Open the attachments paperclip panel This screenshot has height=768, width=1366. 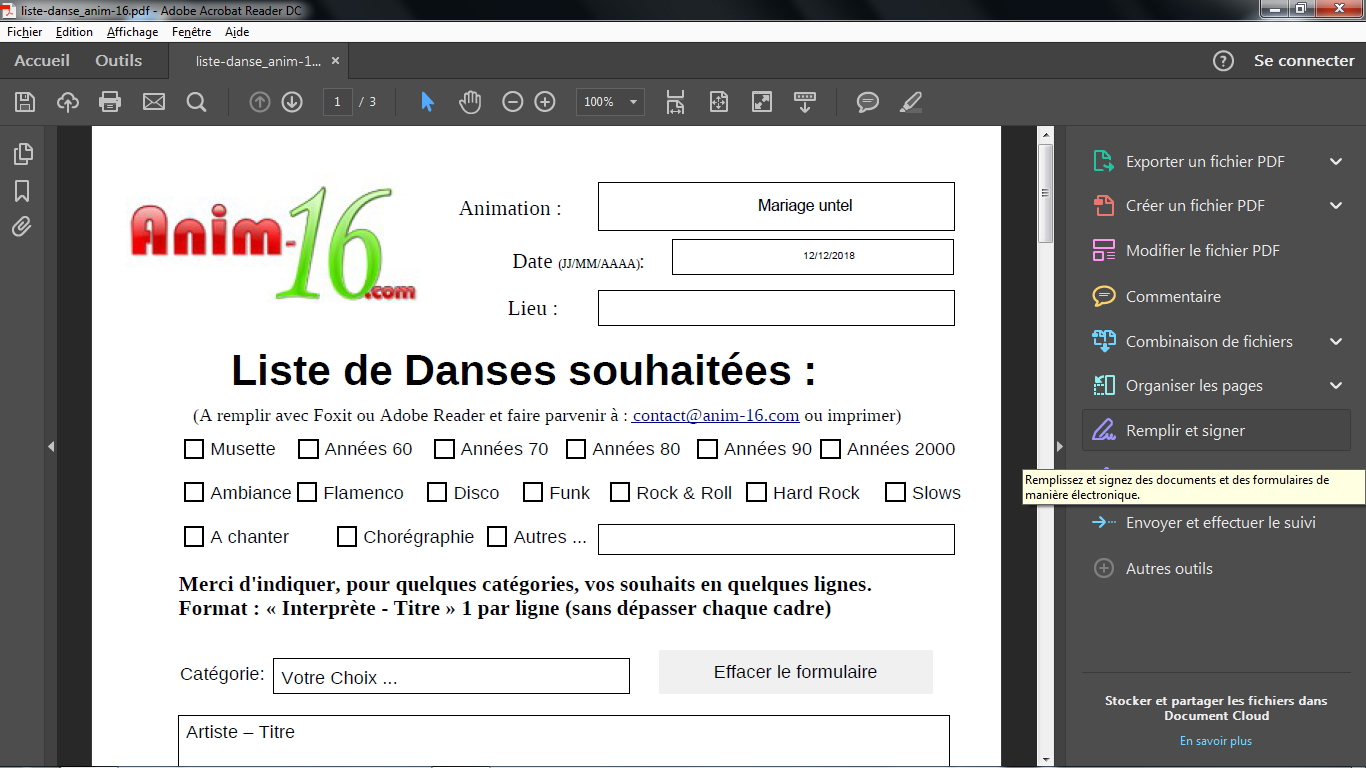pyautogui.click(x=22, y=227)
